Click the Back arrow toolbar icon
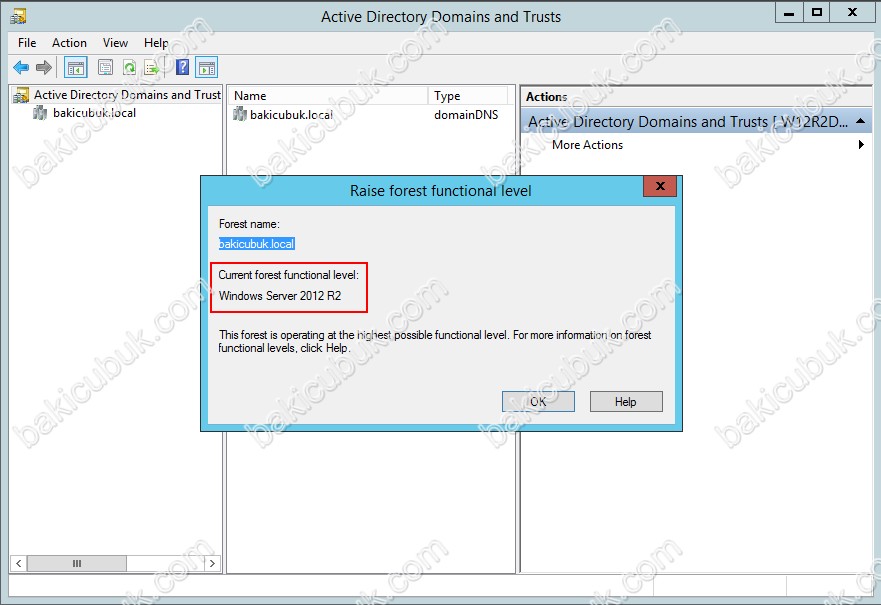881x605 pixels. [x=21, y=68]
